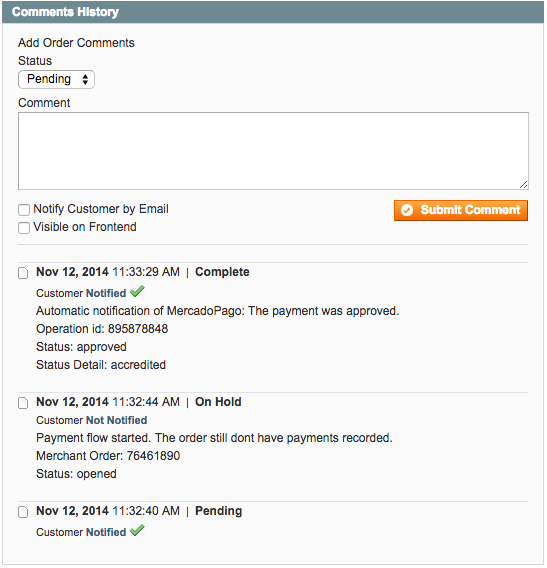Viewport: 547px width, 568px height.
Task: Click the green checkmark on the Pending entry
Action: (x=137, y=531)
